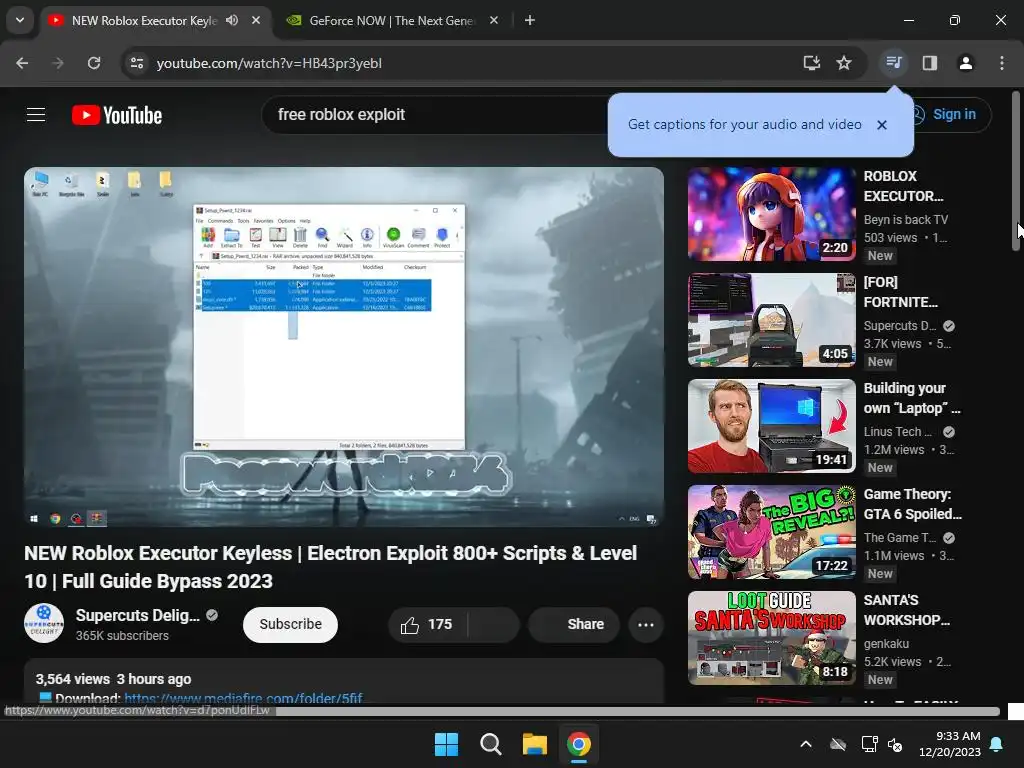The image size is (1024, 768).
Task: Play the ROBLOX EXECUTOR video thumbnail
Action: point(771,214)
